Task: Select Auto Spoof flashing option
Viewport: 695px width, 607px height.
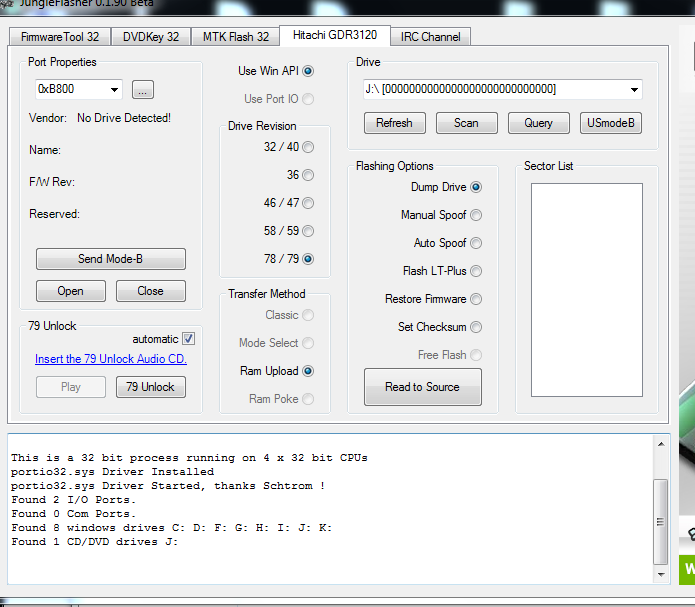Action: (476, 243)
